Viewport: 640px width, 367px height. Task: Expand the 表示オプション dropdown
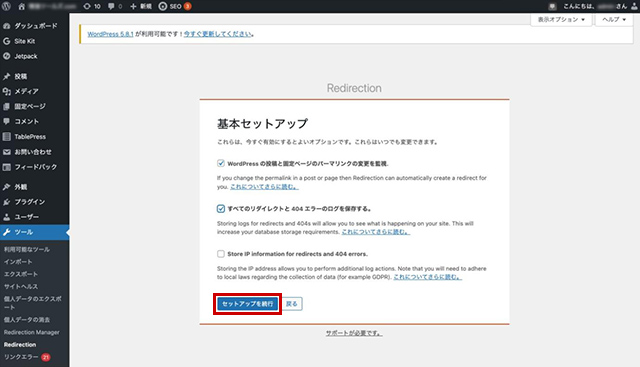(561, 20)
